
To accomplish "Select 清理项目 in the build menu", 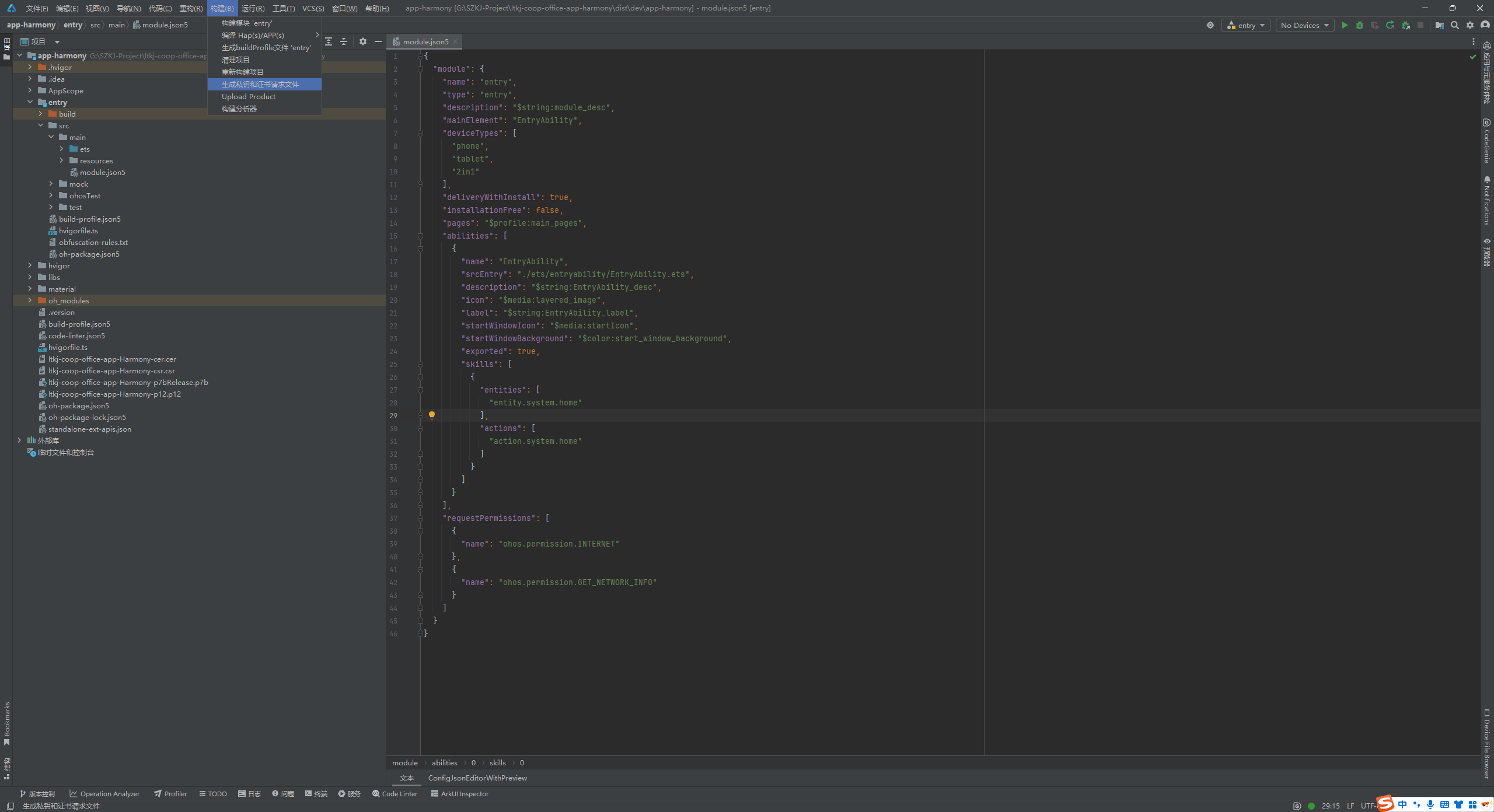I will (x=264, y=60).
